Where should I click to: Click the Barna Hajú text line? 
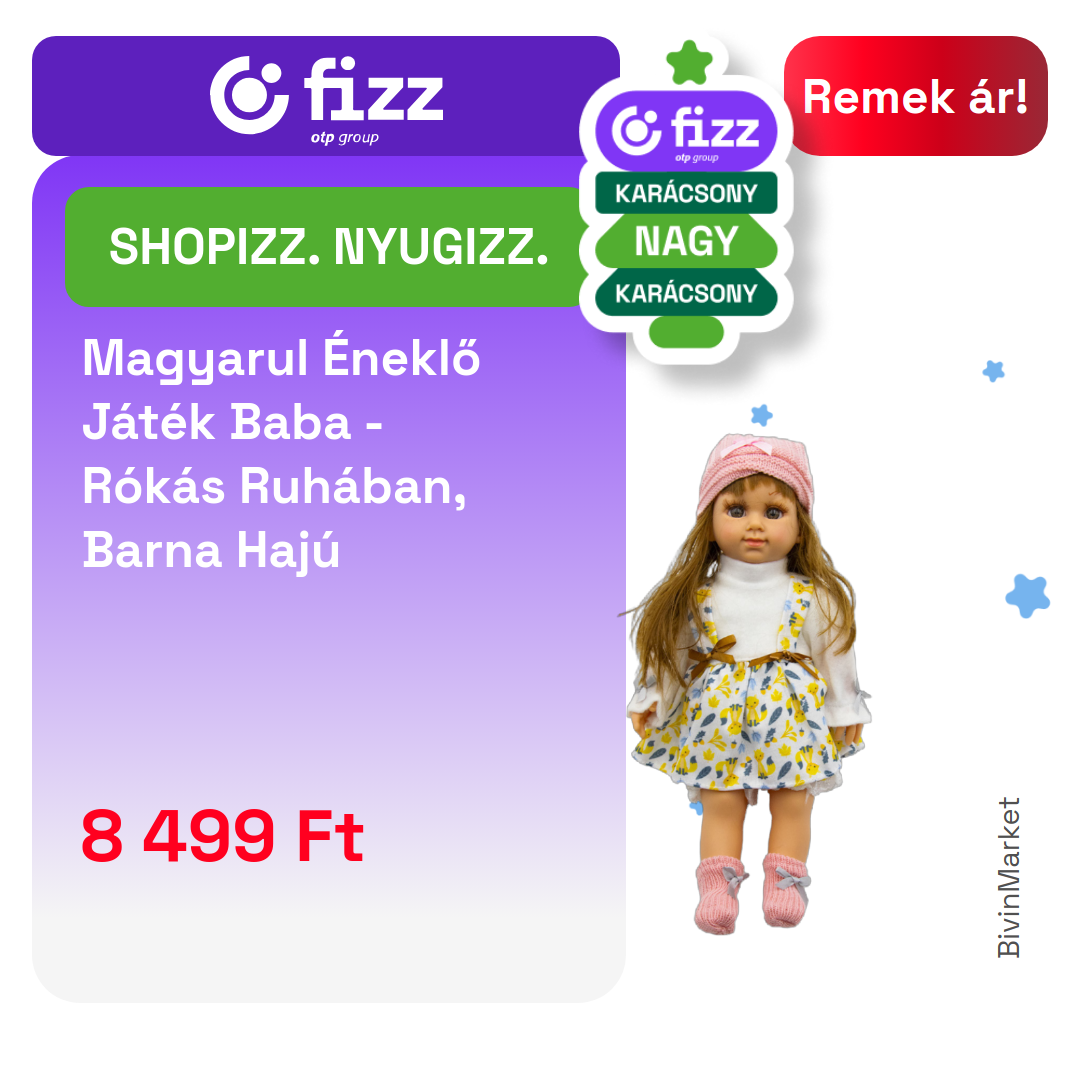211,551
